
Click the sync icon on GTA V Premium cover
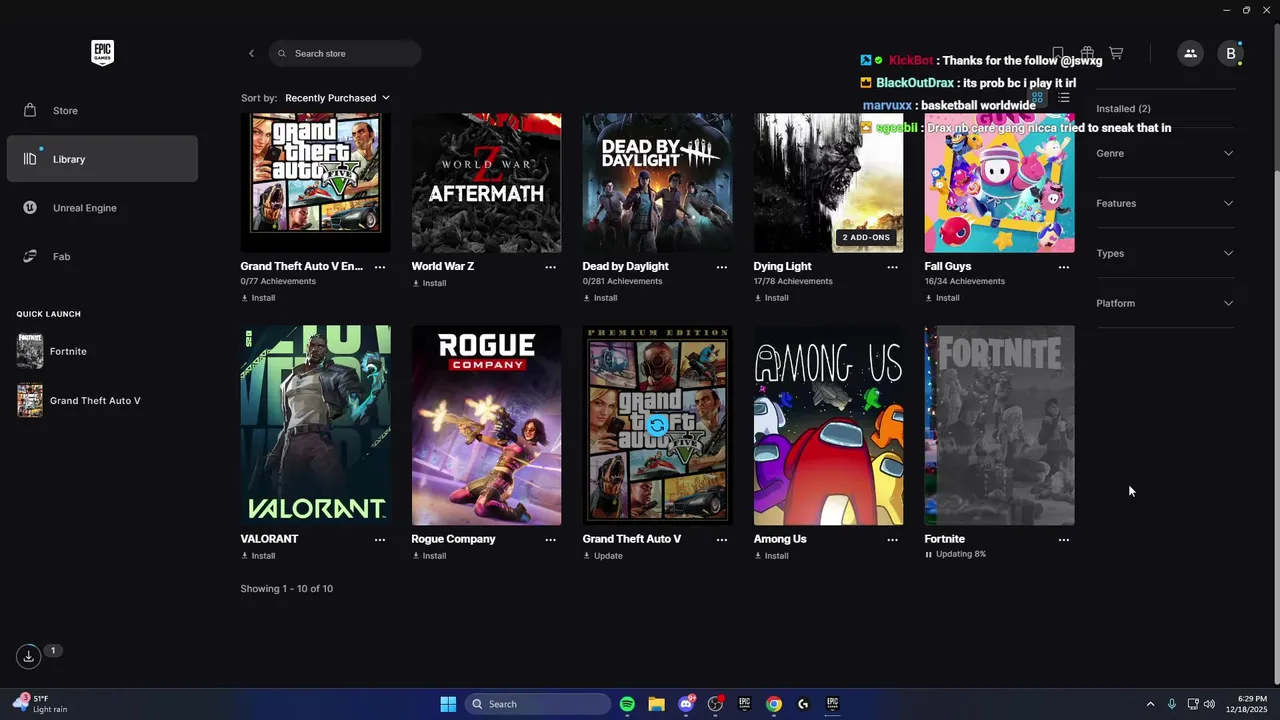[657, 425]
